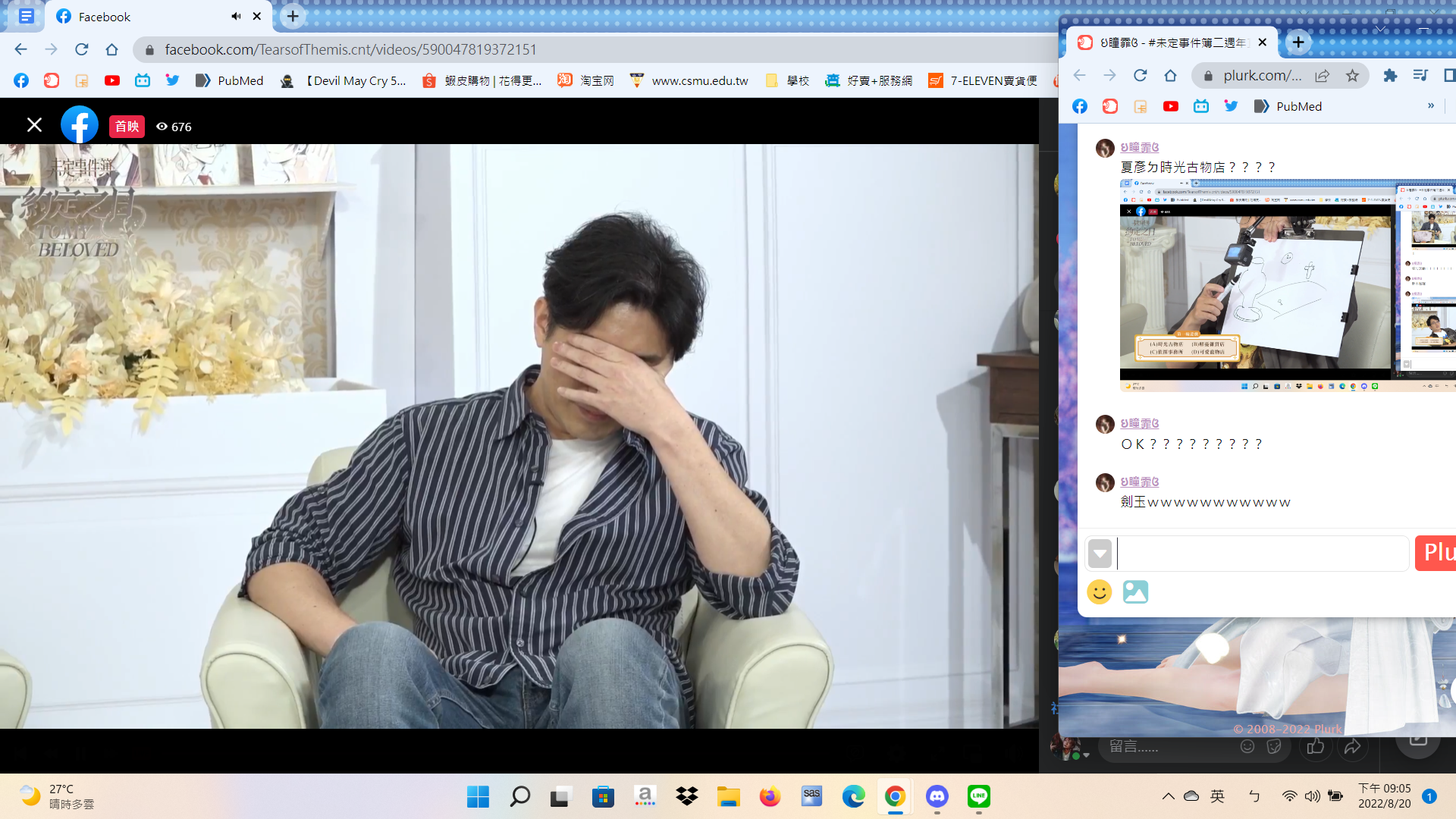The height and width of the screenshot is (819, 1456).
Task: Close the Facebook video viewer with X
Action: [34, 125]
